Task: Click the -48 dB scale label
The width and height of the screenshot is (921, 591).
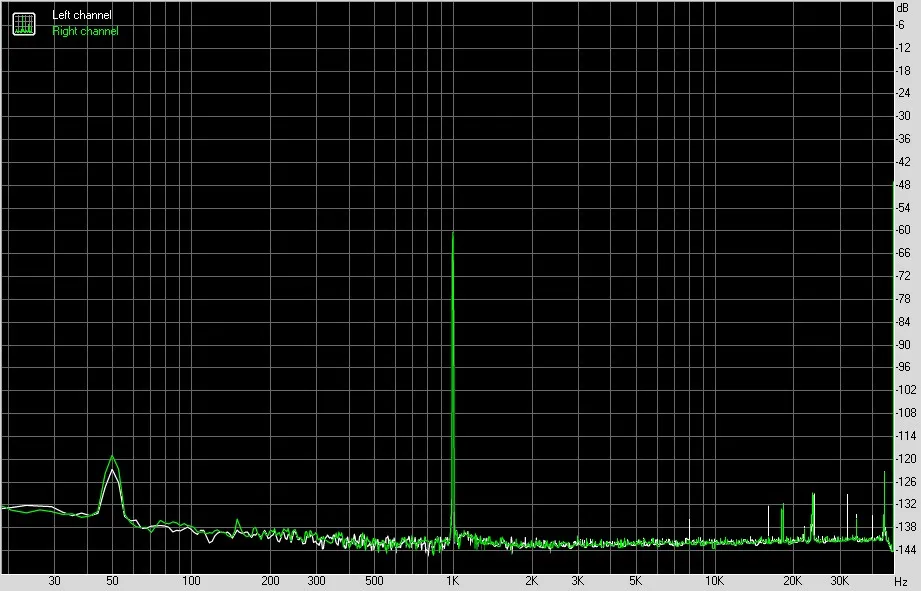Action: pyautogui.click(x=903, y=185)
